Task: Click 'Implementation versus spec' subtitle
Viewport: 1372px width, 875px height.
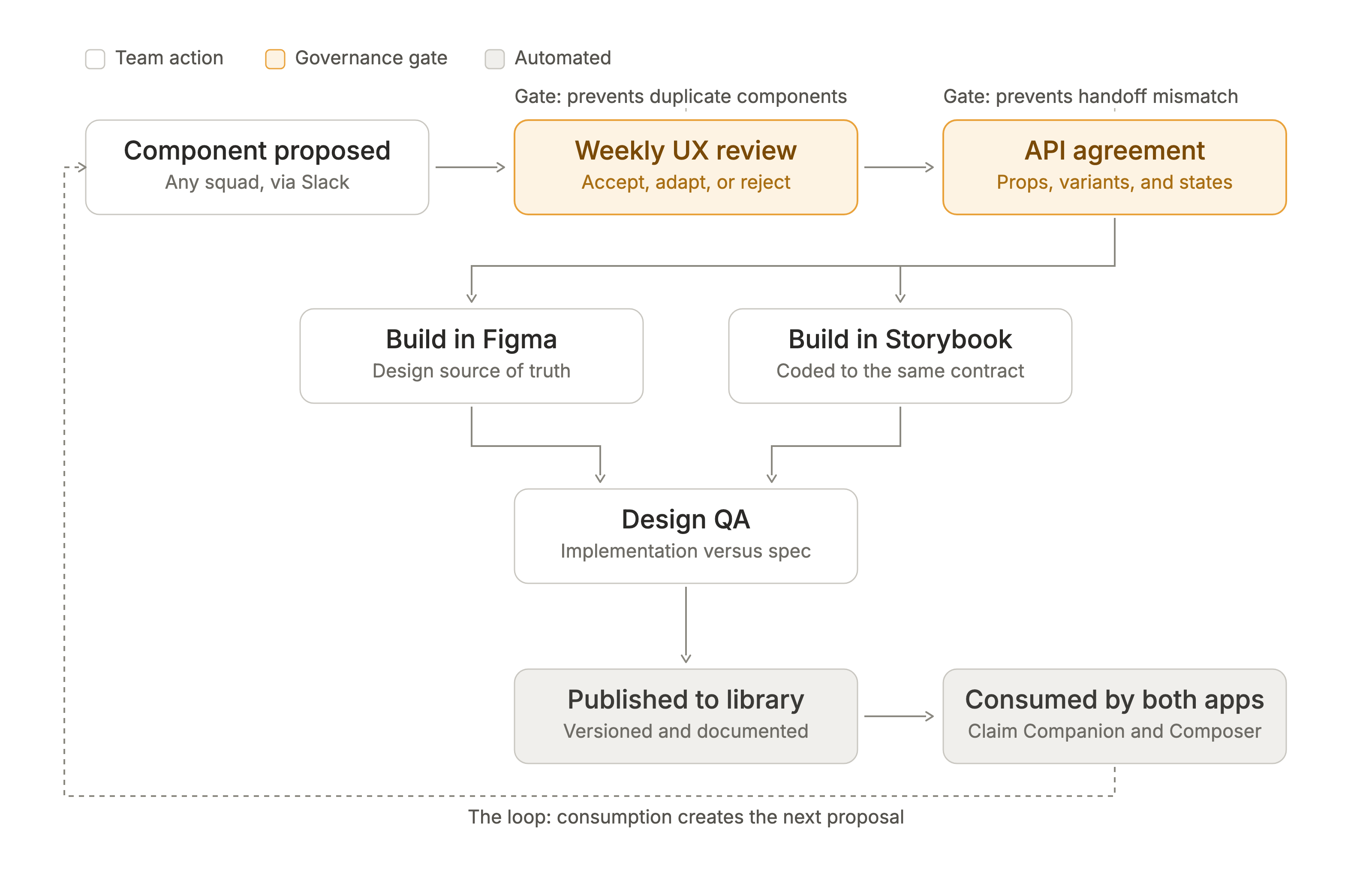Action: [x=686, y=551]
